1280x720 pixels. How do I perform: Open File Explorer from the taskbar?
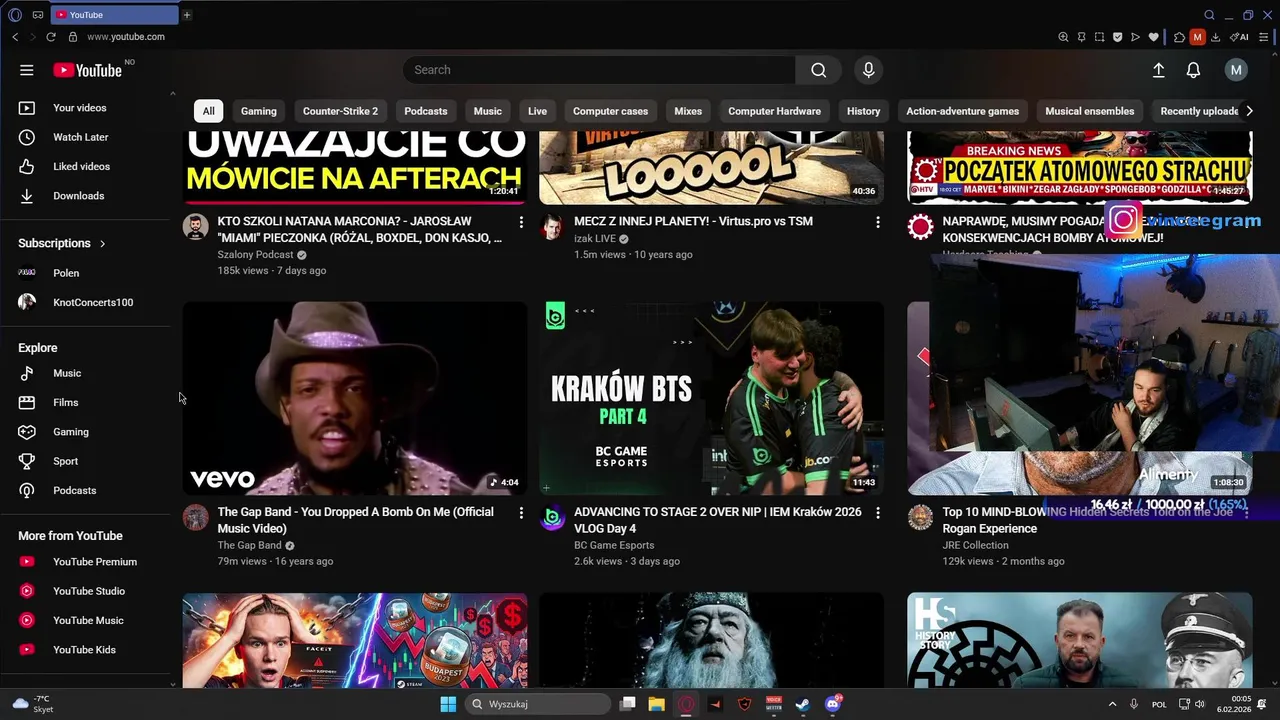(657, 704)
